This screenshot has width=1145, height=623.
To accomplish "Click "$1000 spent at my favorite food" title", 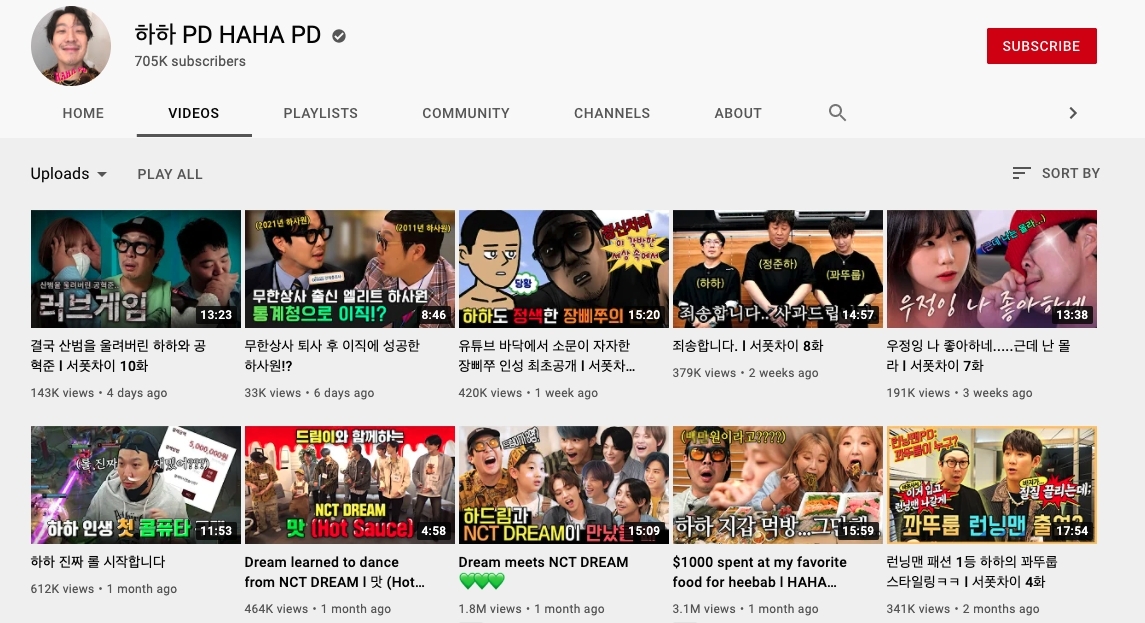I will tap(760, 563).
